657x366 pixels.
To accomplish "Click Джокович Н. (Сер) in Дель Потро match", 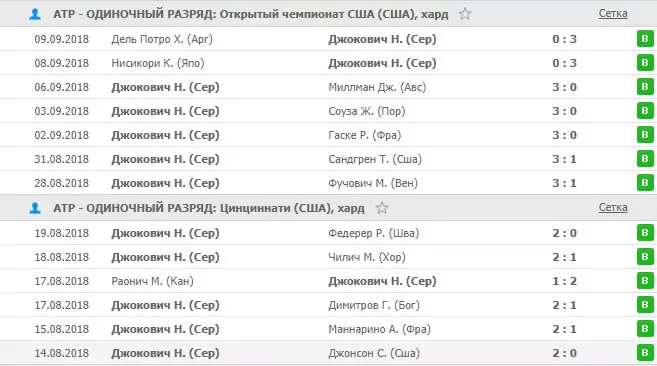I will coord(382,39).
